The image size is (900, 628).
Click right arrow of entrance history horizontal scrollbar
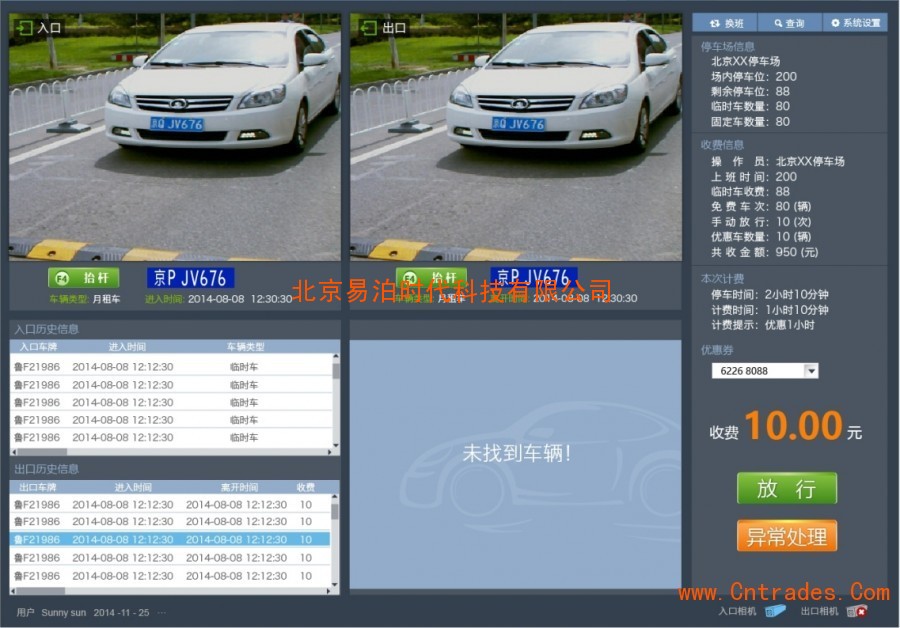point(329,452)
